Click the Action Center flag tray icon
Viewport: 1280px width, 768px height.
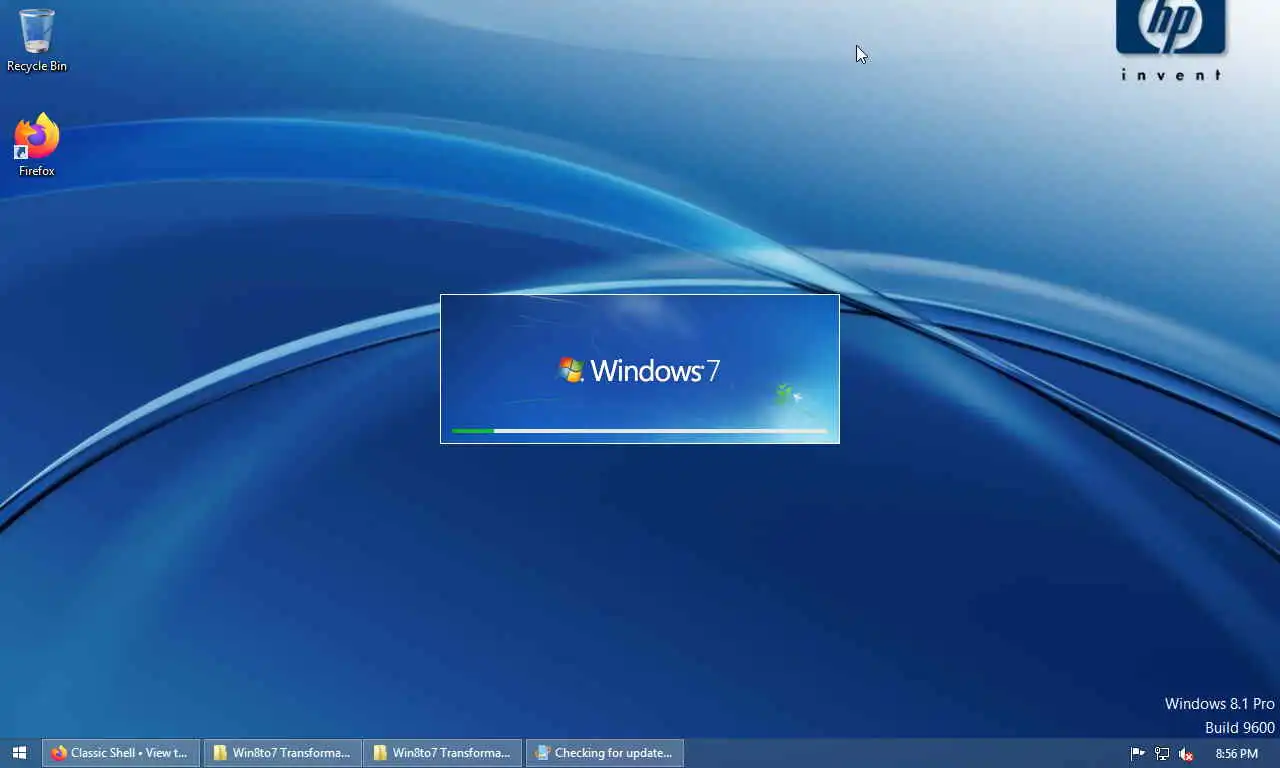coord(1137,754)
